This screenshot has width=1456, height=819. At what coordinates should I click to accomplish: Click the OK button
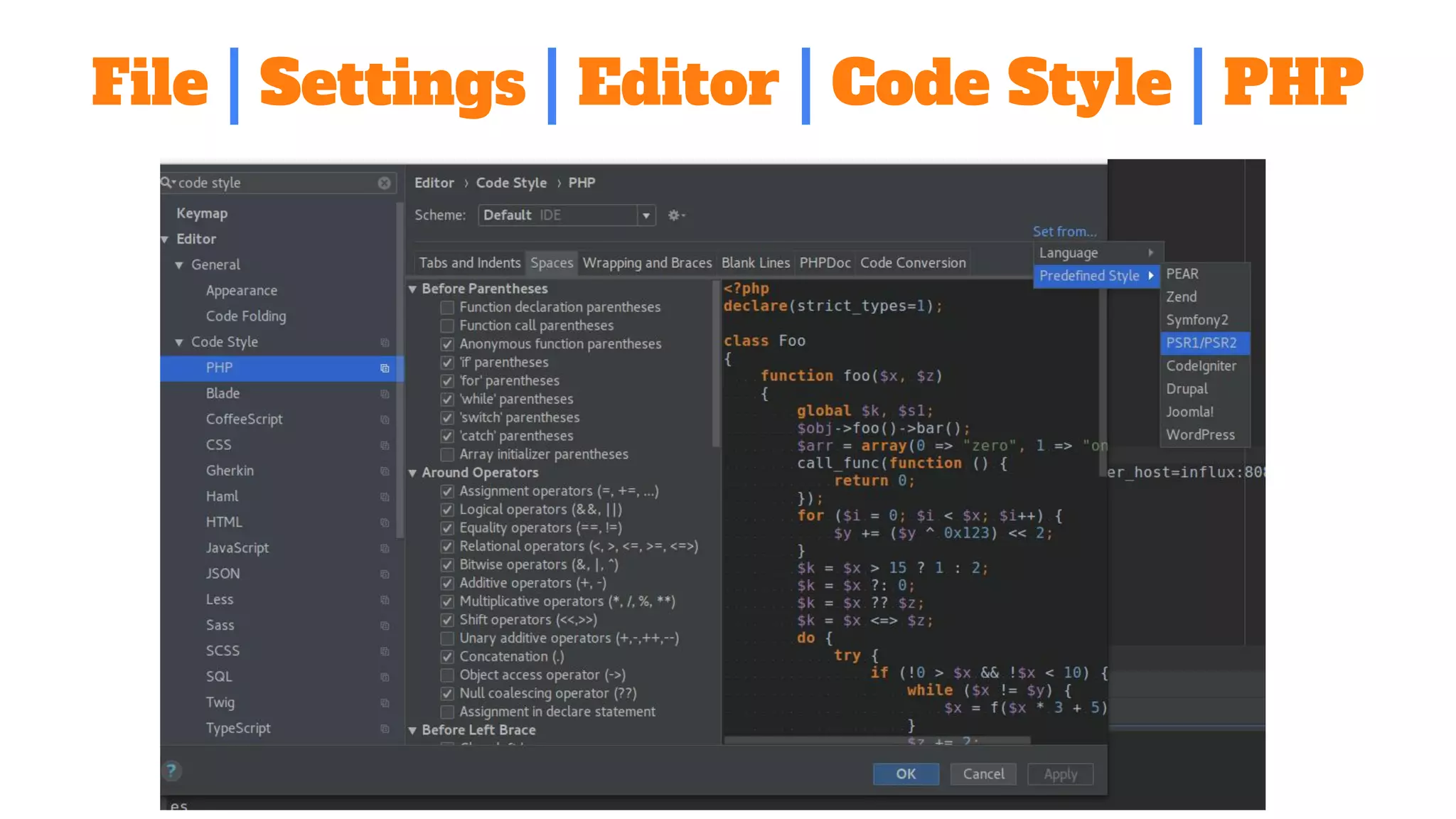906,773
